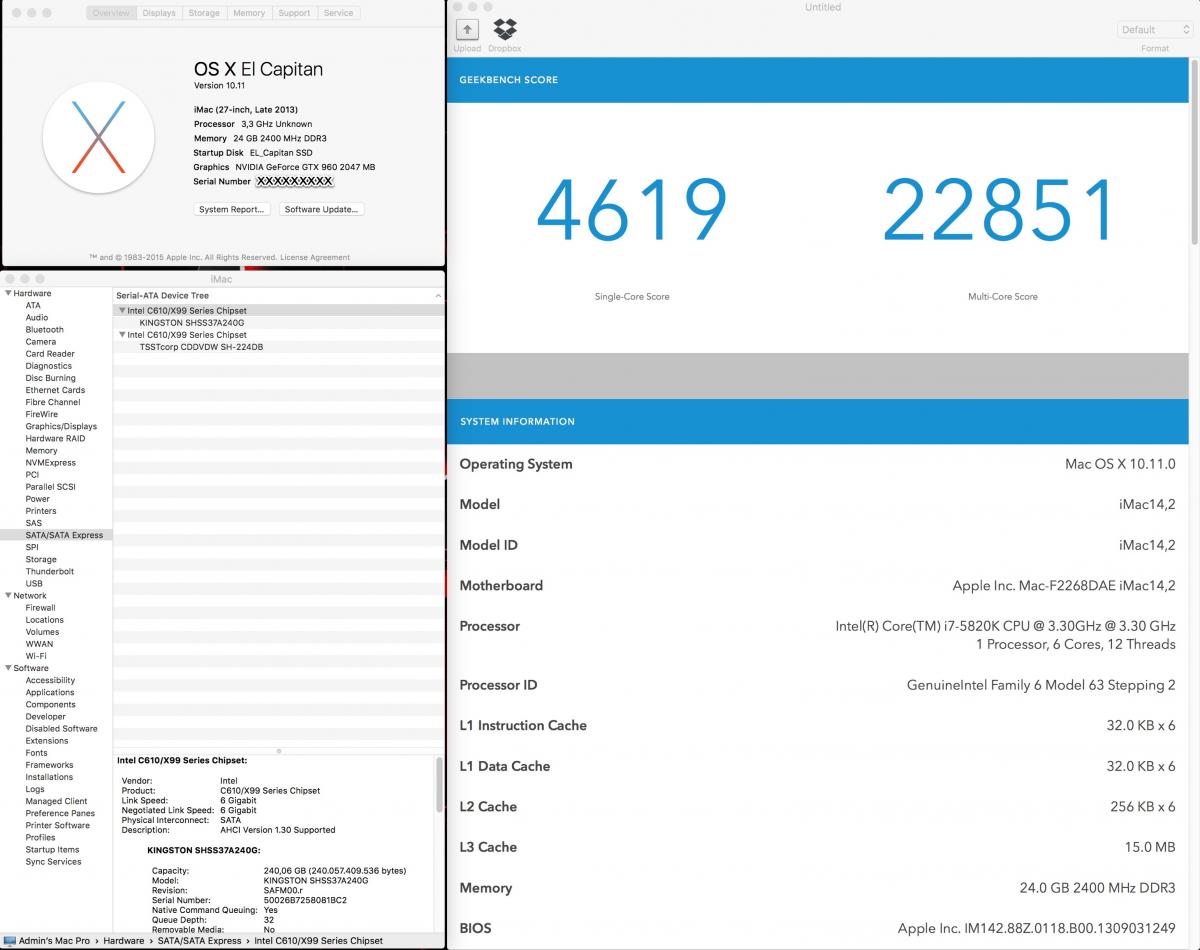Select Fibre Channel in the sidebar
1200x950 pixels.
[53, 402]
